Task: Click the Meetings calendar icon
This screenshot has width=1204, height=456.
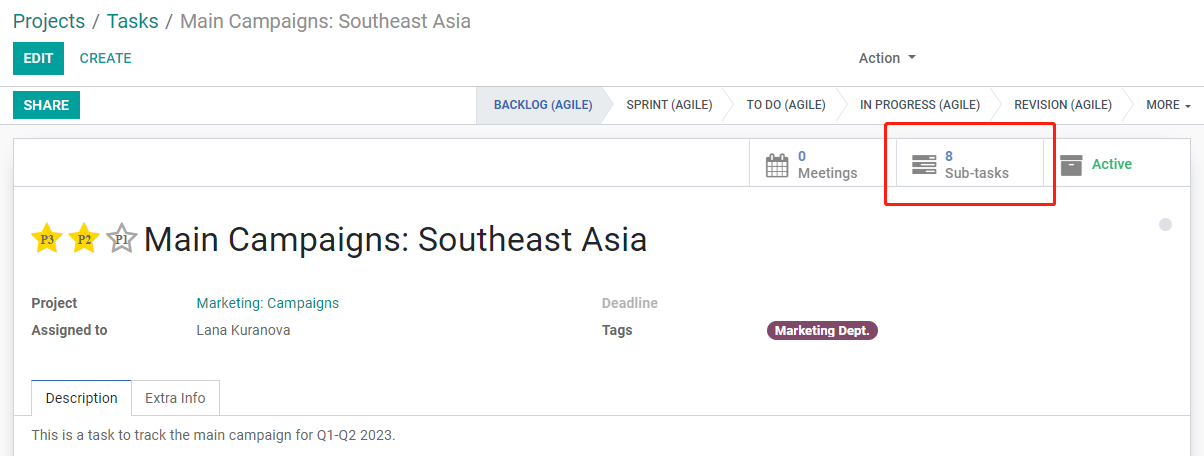Action: [x=777, y=165]
